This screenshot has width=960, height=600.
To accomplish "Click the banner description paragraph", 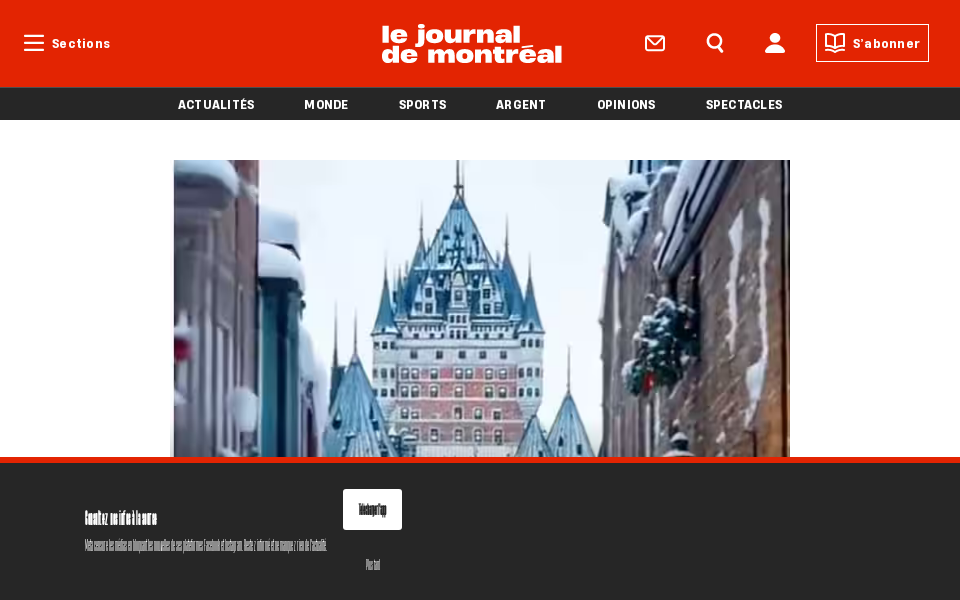I will pos(205,545).
